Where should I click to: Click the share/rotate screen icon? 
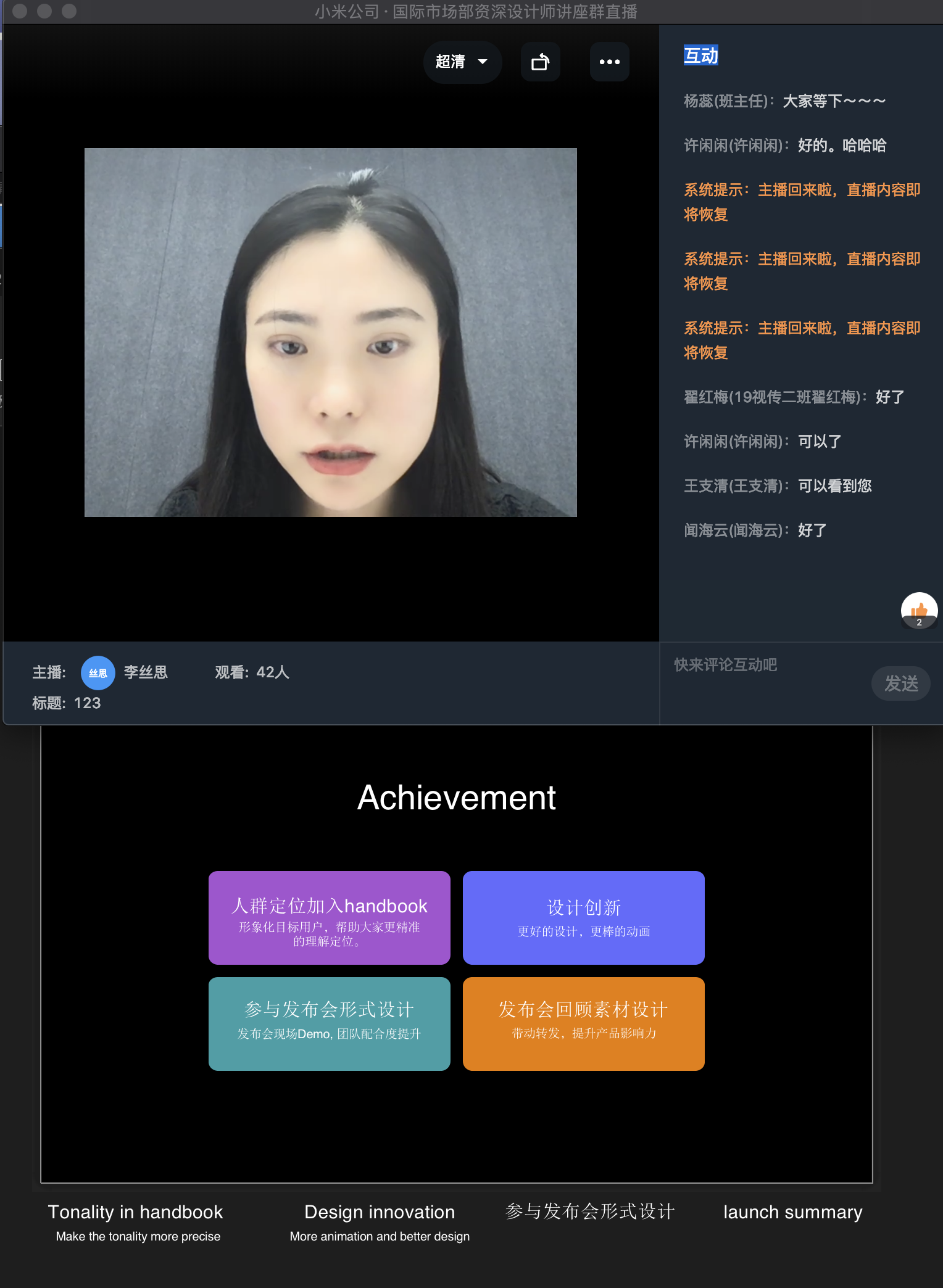(x=540, y=62)
